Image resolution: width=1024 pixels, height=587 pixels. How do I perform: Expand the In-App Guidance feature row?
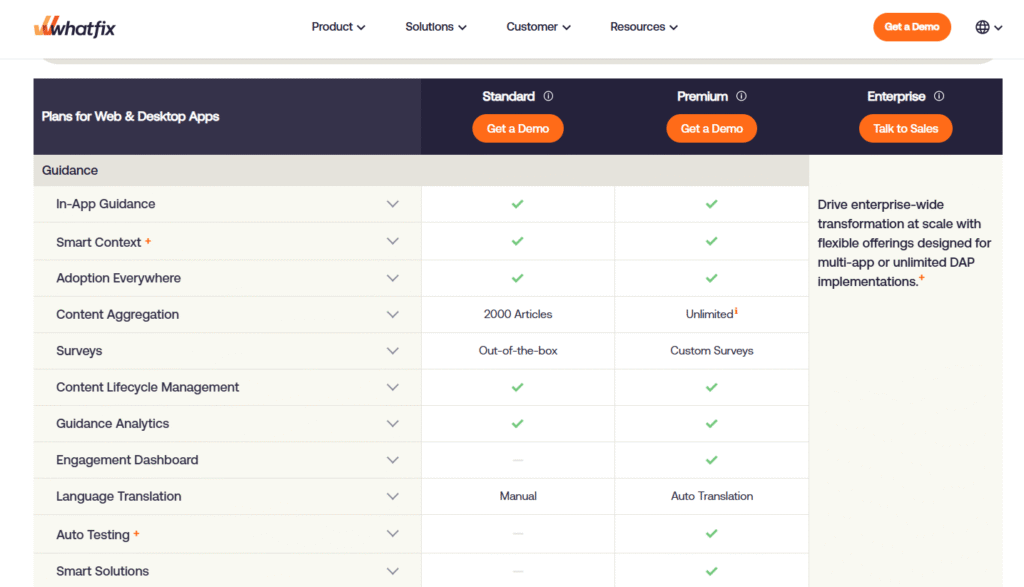[x=392, y=204]
